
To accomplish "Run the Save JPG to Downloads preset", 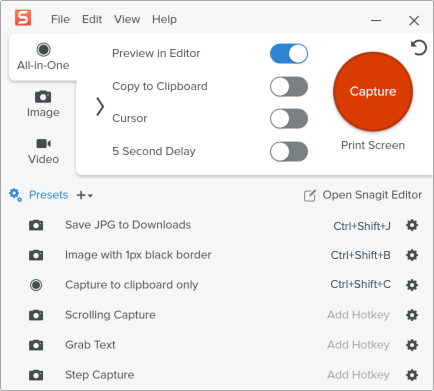I will click(x=128, y=225).
